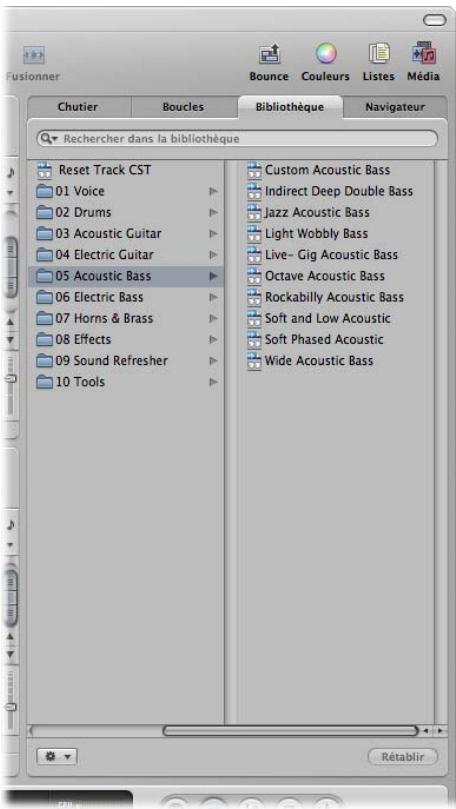Click the Bounce toolbar icon

(269, 54)
